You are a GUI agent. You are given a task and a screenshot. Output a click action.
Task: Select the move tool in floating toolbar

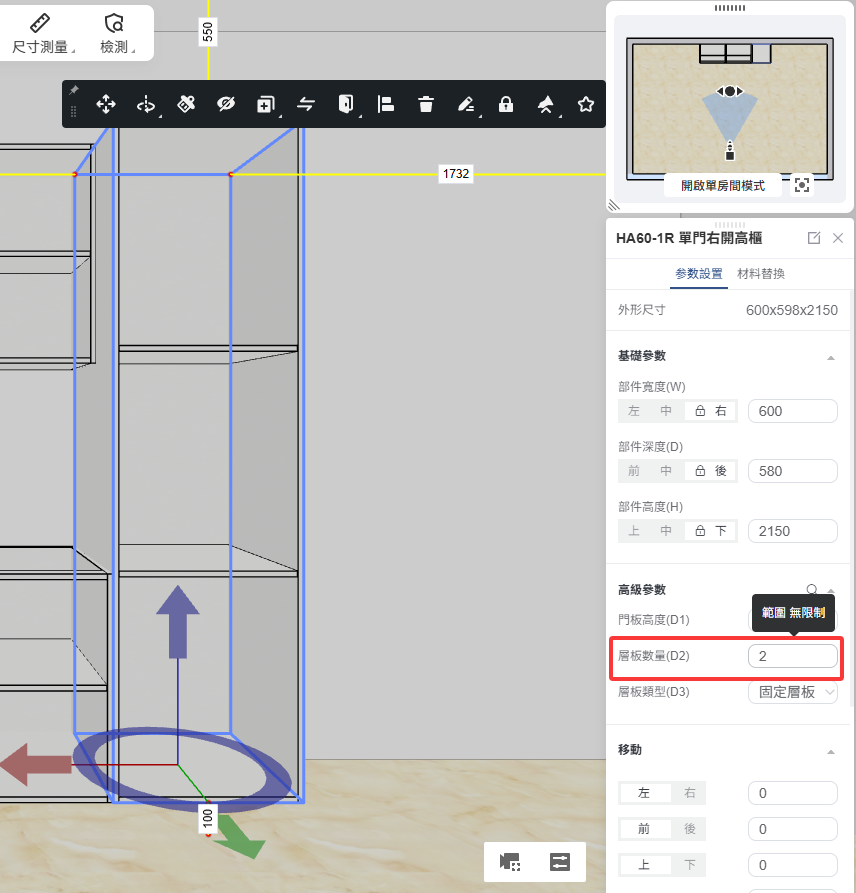coord(106,104)
